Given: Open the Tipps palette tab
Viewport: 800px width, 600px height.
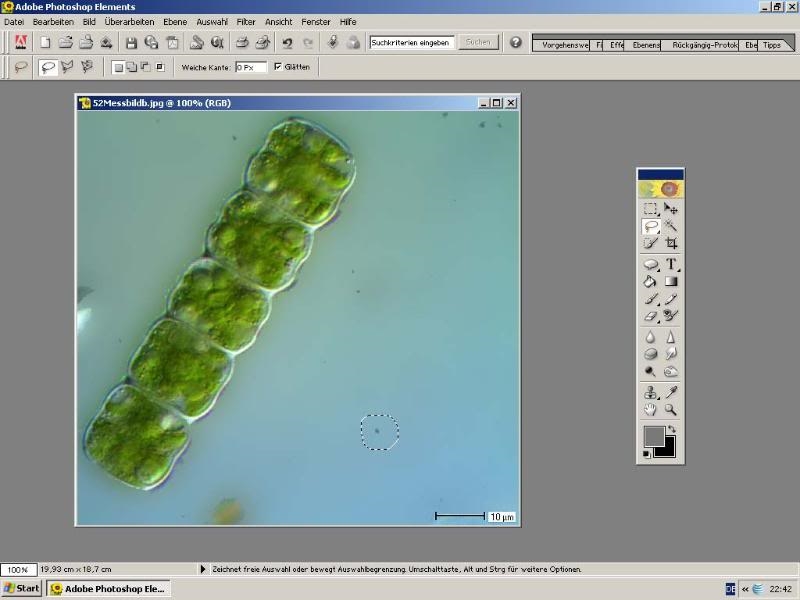Looking at the screenshot, I should tap(771, 45).
